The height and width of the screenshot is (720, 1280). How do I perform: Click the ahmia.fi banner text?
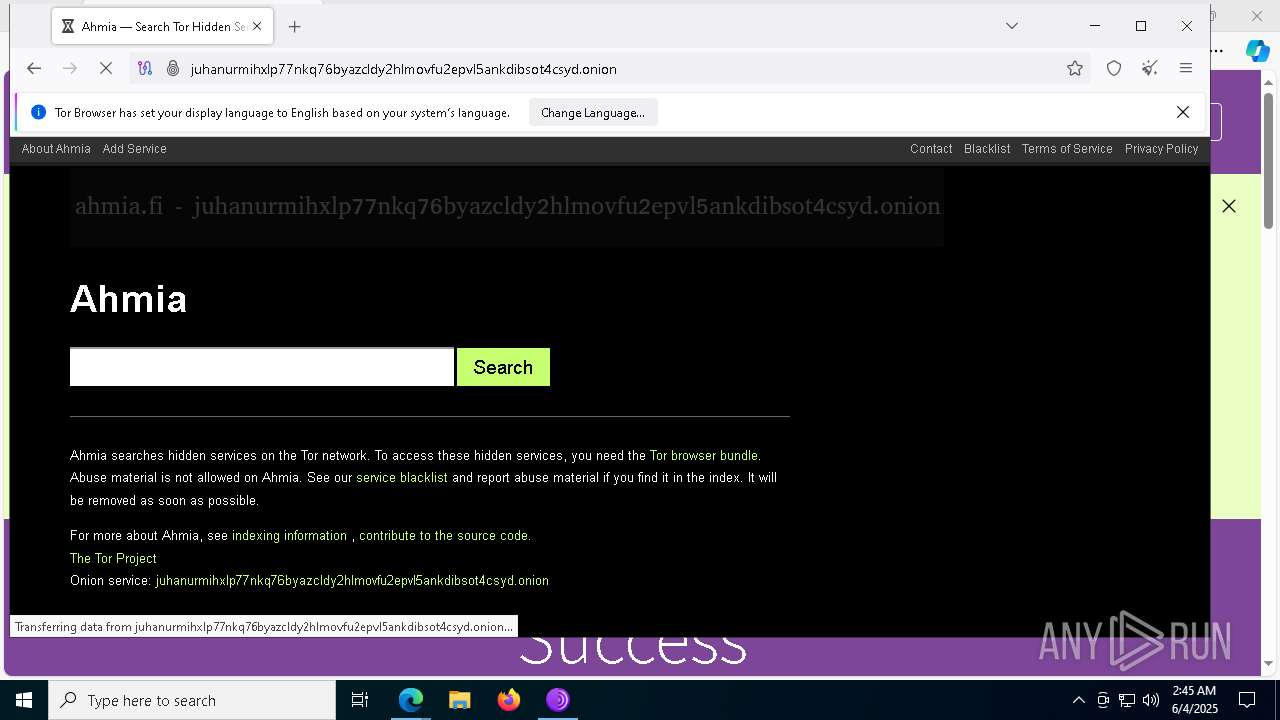pos(507,206)
